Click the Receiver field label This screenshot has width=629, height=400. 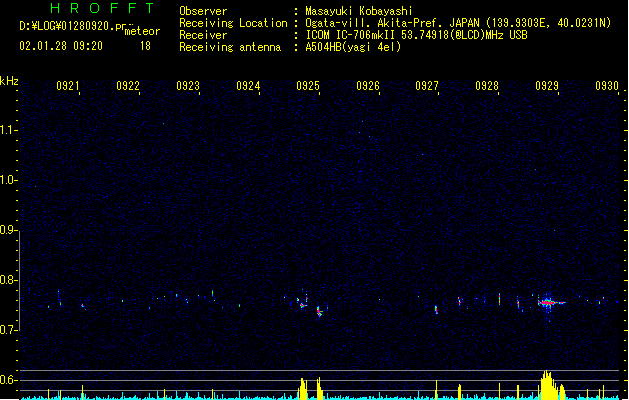(x=203, y=35)
